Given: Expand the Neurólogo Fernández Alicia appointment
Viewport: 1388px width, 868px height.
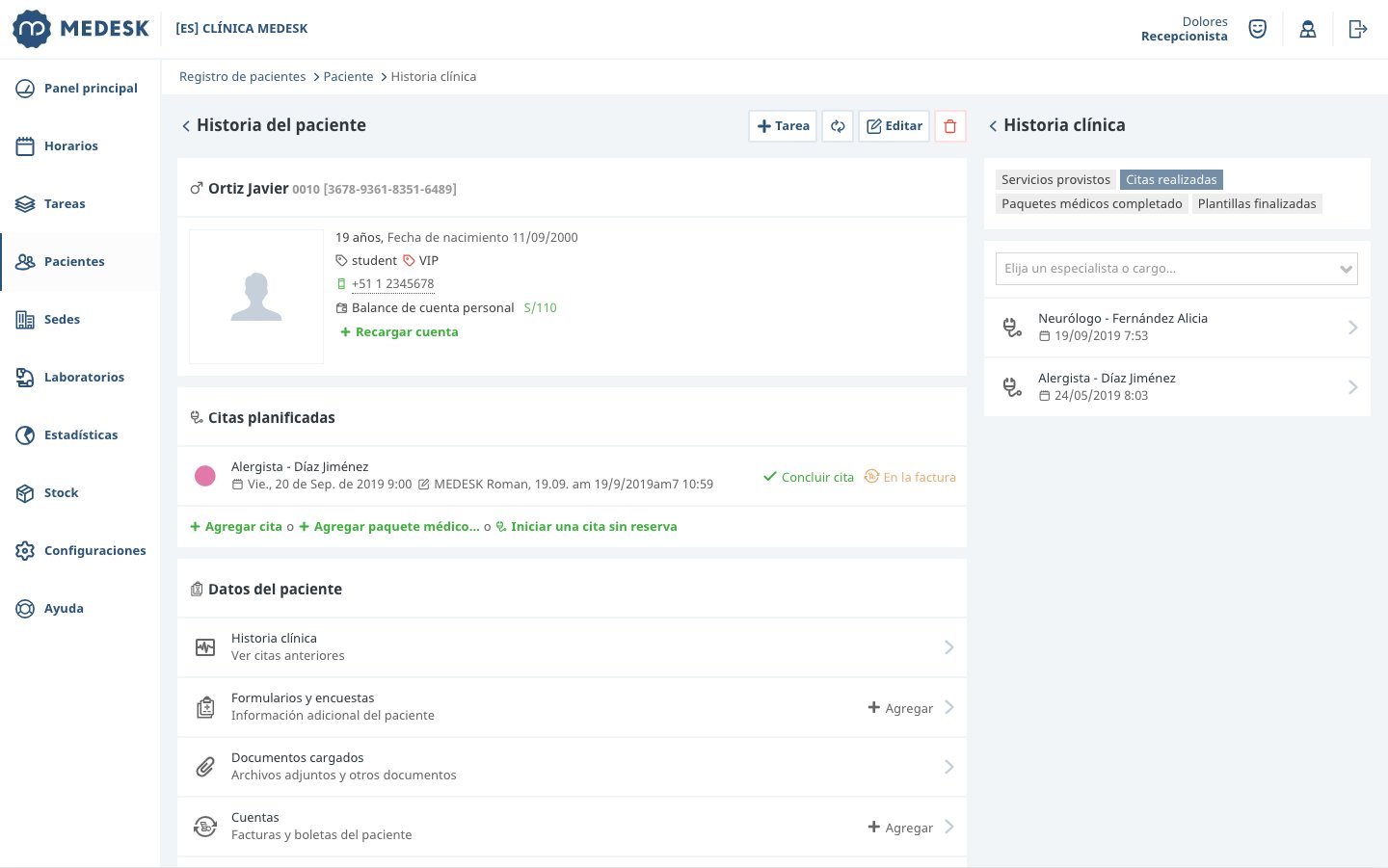Looking at the screenshot, I should (x=1176, y=328).
